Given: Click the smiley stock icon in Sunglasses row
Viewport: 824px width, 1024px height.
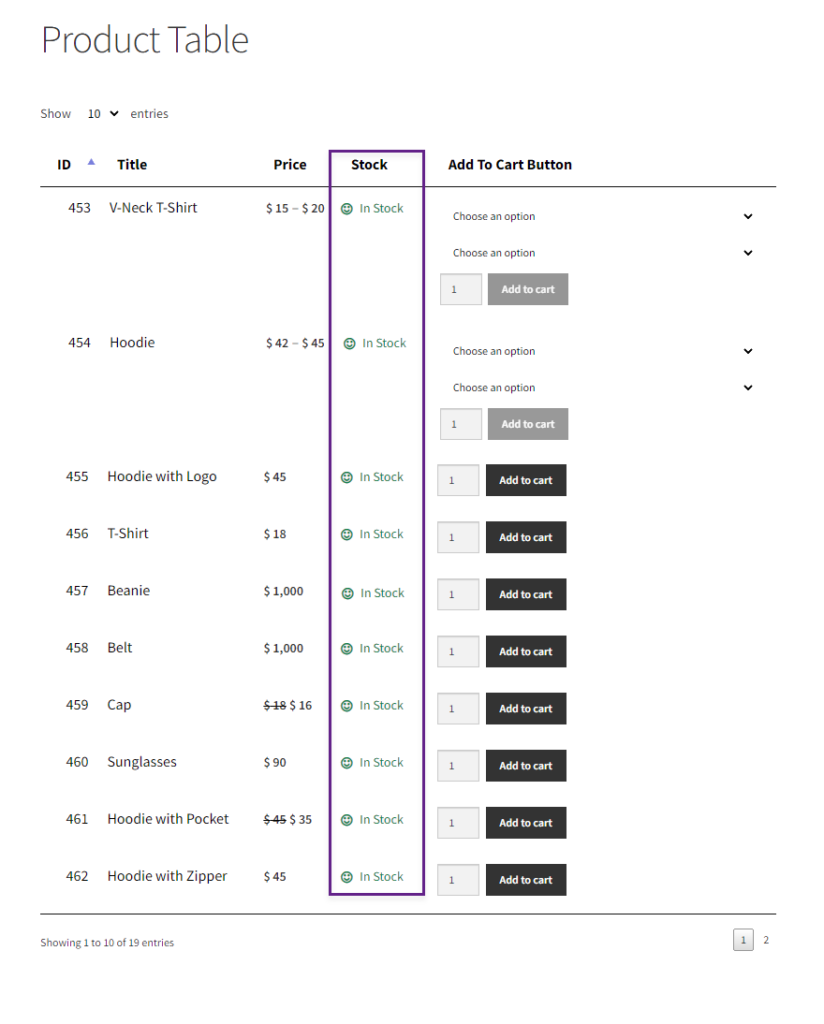Looking at the screenshot, I should [347, 763].
